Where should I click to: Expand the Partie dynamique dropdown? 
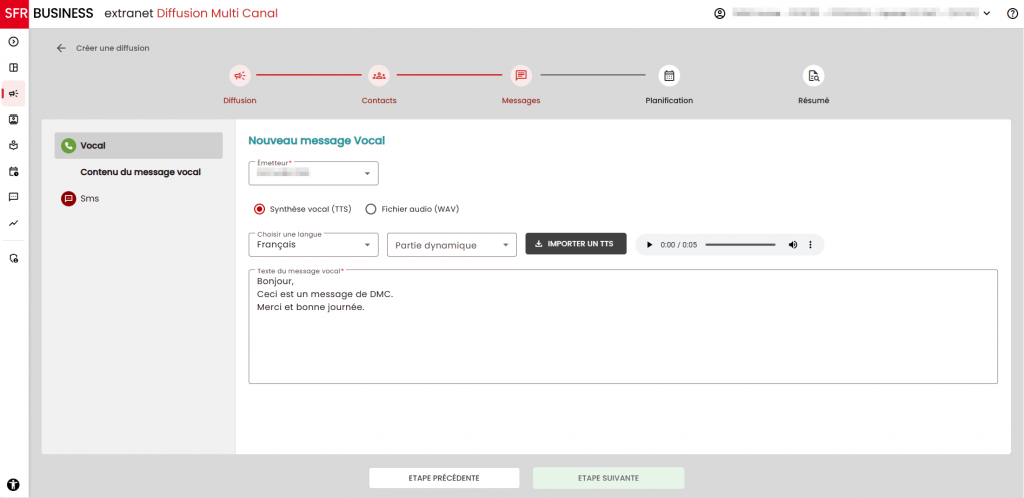pos(451,245)
